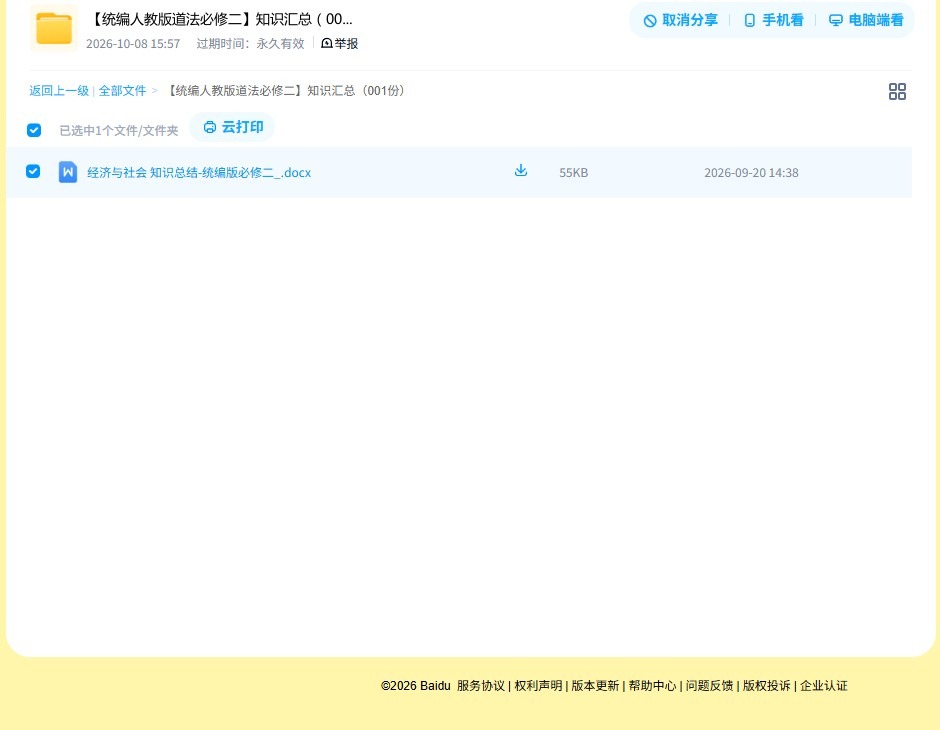Click the yellow shared folder icon
940x730 pixels.
click(x=54, y=28)
